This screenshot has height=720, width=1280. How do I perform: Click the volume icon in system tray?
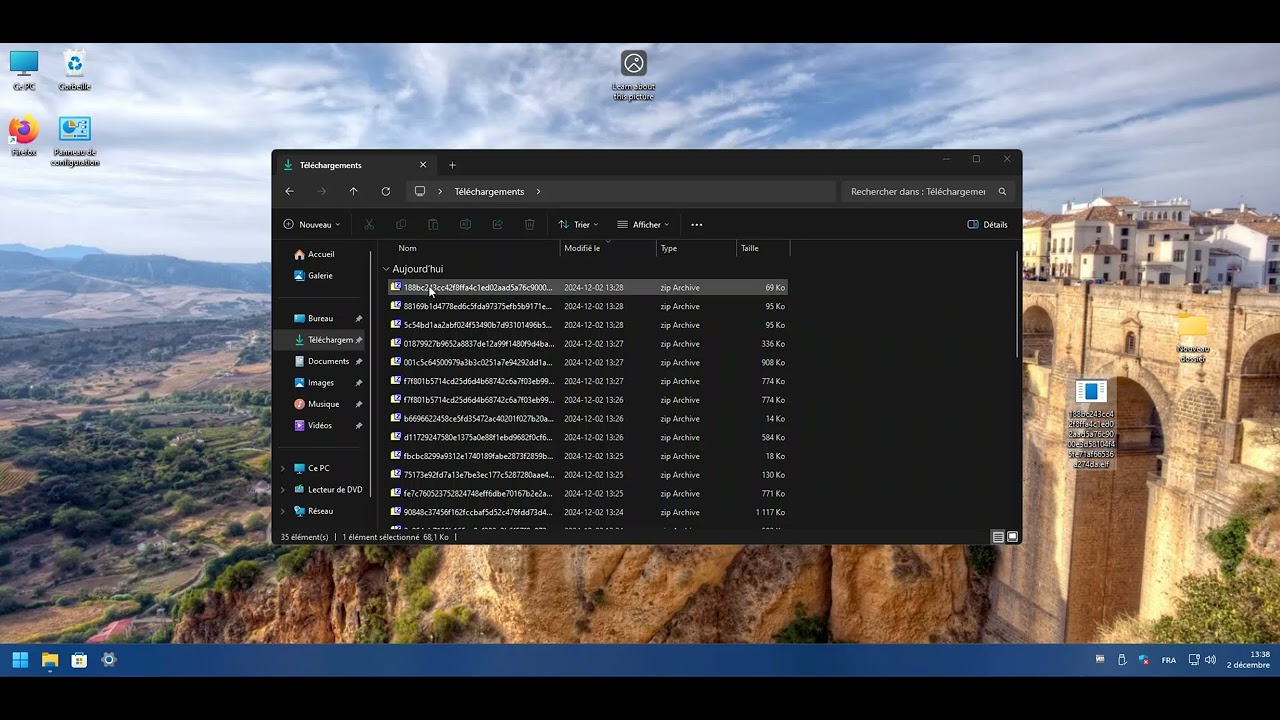click(x=1210, y=660)
